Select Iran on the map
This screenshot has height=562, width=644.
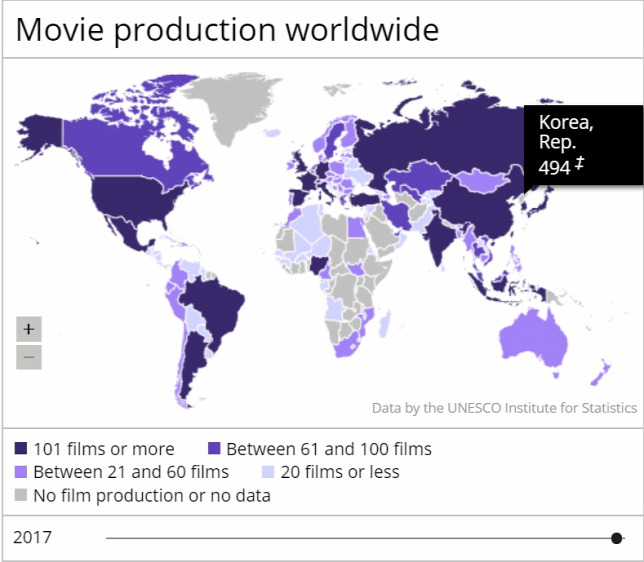click(398, 216)
